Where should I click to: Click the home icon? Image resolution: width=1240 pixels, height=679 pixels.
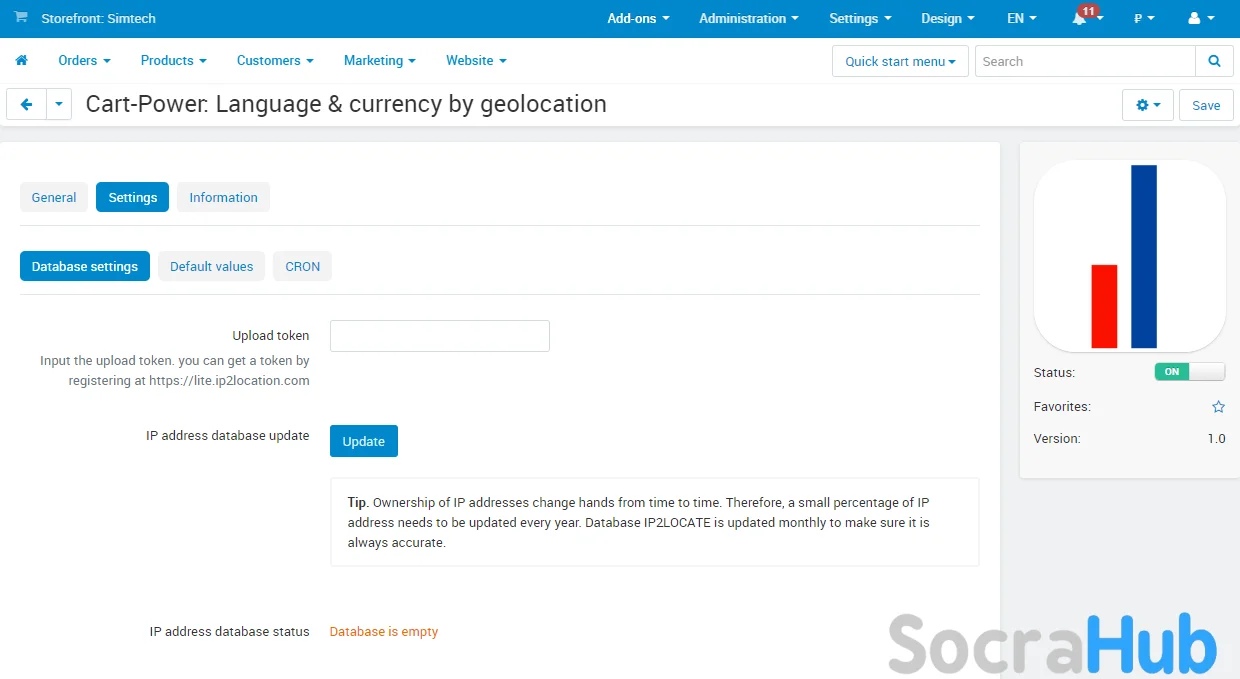pyautogui.click(x=21, y=61)
